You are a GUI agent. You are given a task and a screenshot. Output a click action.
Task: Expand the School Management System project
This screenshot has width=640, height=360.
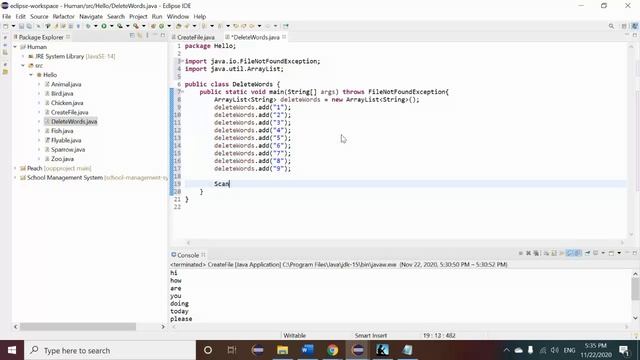[15, 178]
